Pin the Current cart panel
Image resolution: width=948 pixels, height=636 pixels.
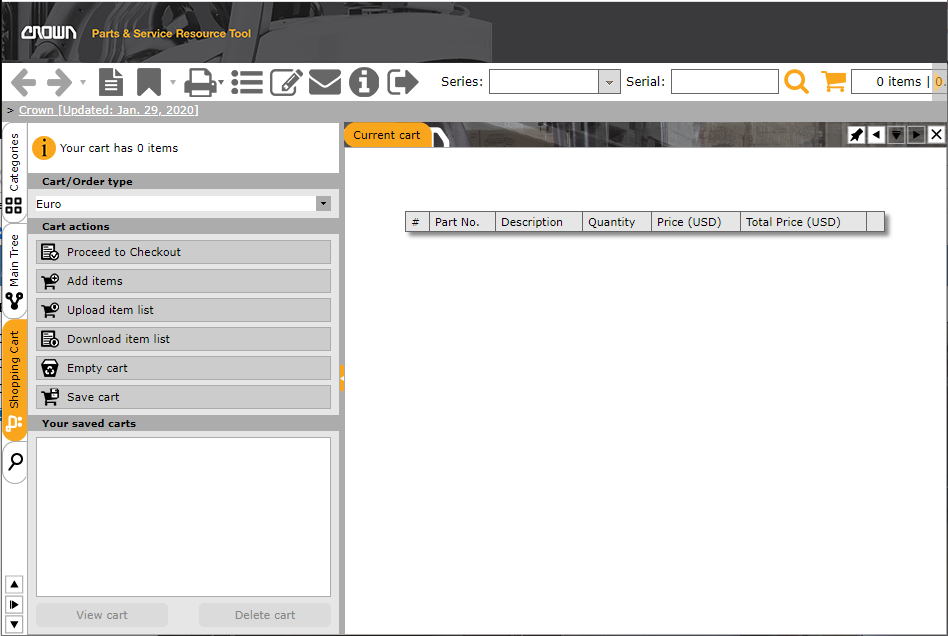point(856,134)
